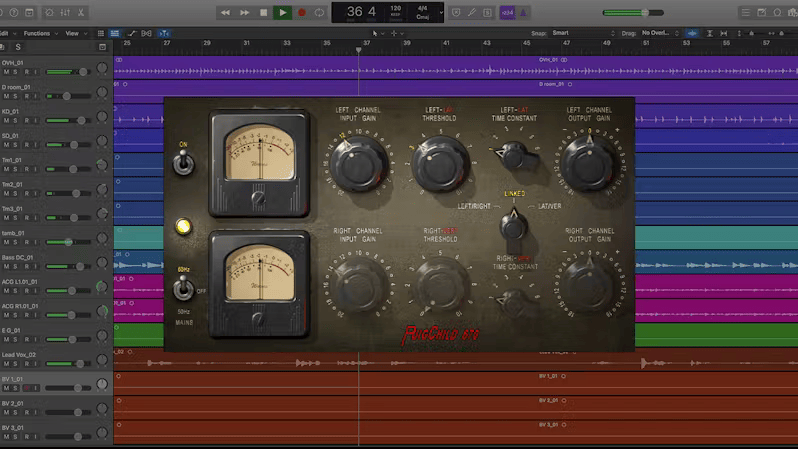Flip the 60Hz/50Hz mains switch
This screenshot has height=449, width=798.
[183, 289]
